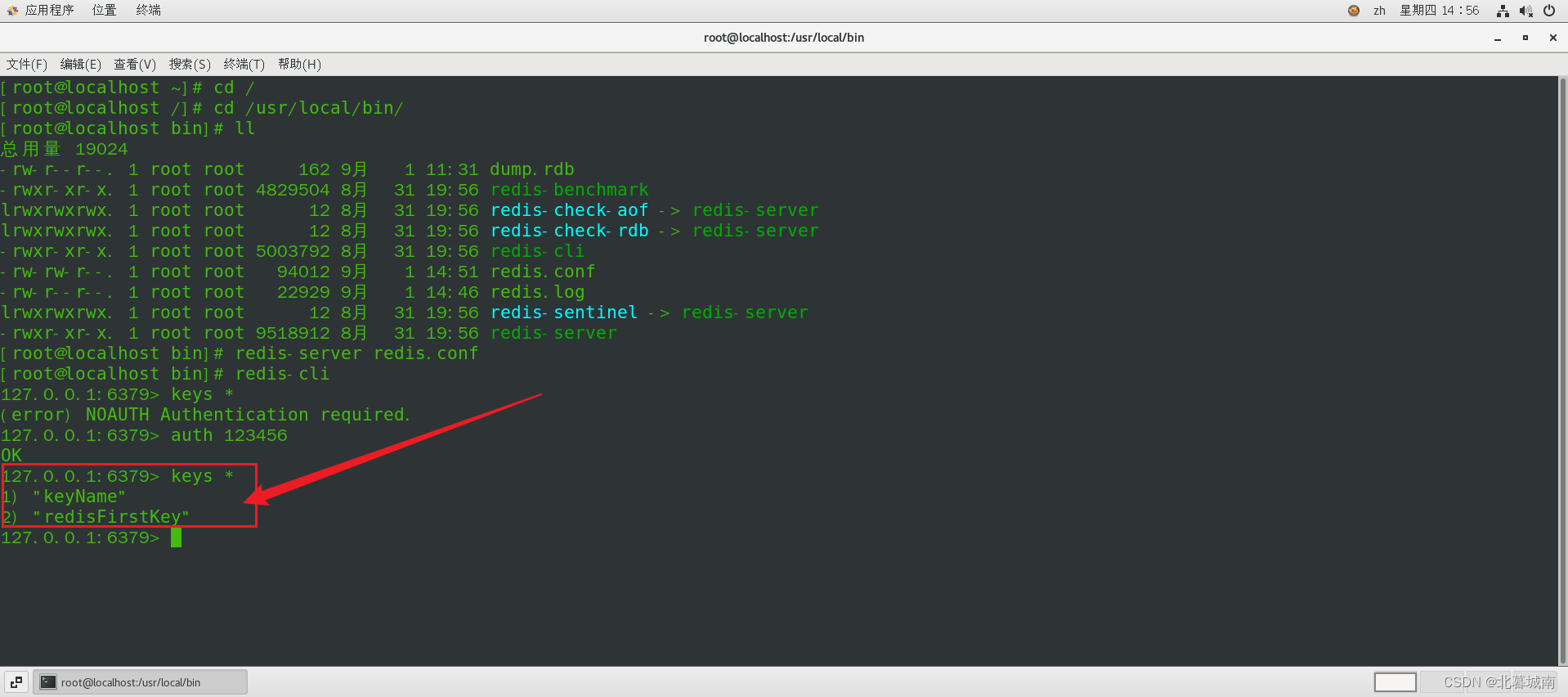The width and height of the screenshot is (1568, 697).
Task: Click the show desktop icon in taskbar
Action: point(16,682)
